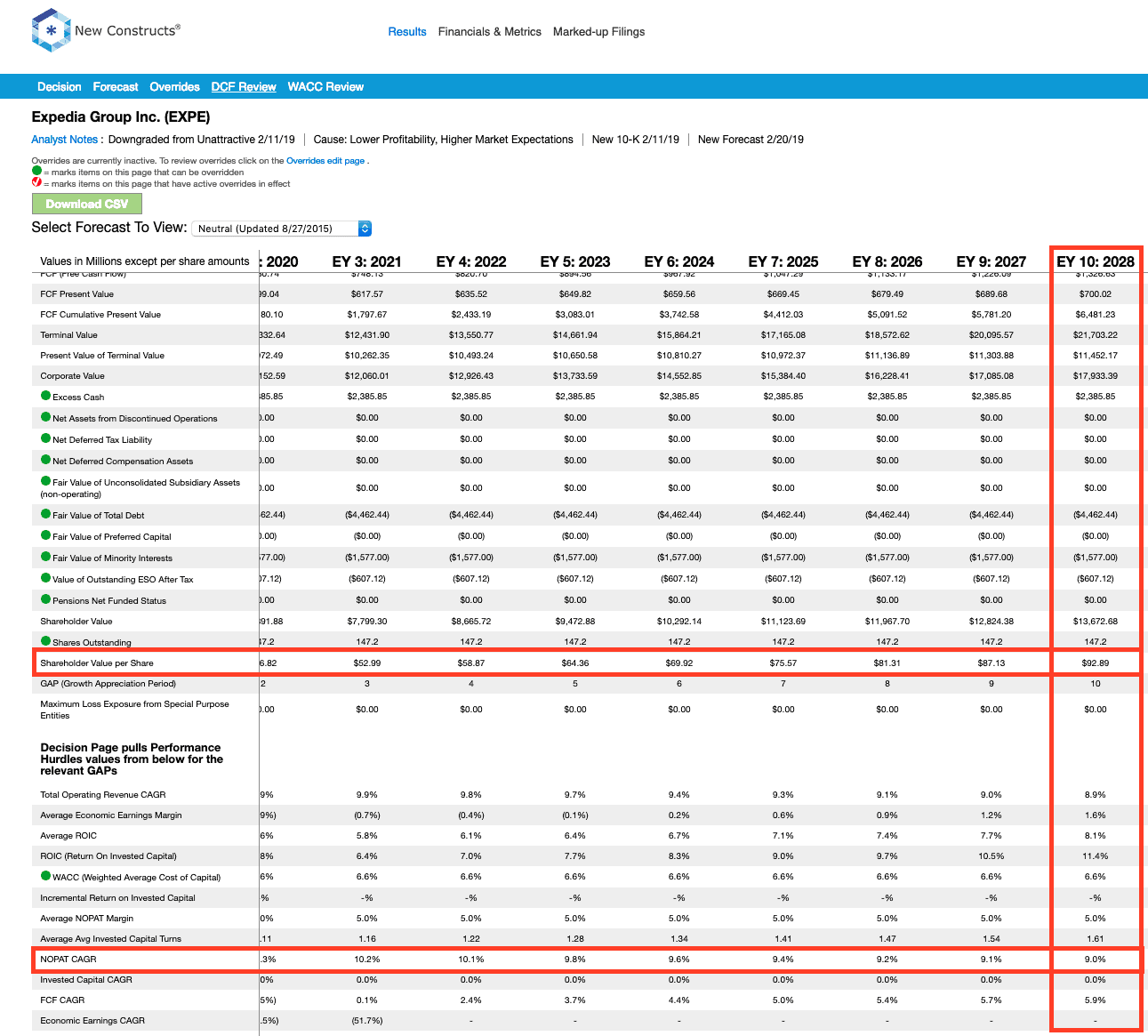This screenshot has width=1148, height=1036.
Task: Click the 5.9% FCF CAGR value
Action: (1096, 1000)
